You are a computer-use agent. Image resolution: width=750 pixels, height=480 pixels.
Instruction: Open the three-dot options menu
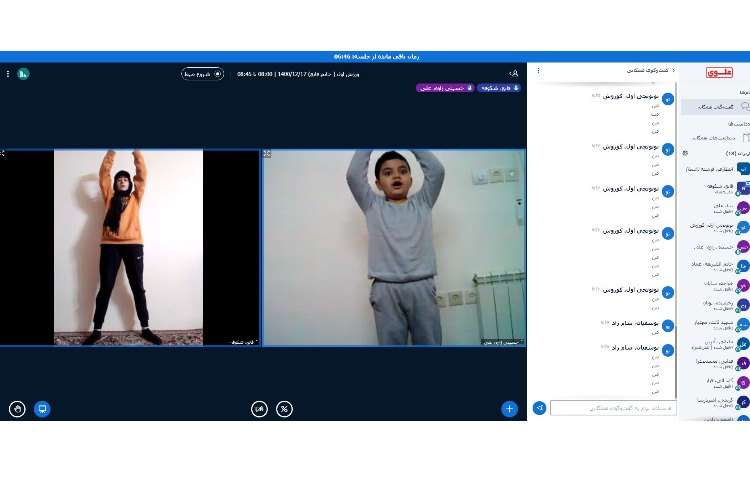[7, 73]
